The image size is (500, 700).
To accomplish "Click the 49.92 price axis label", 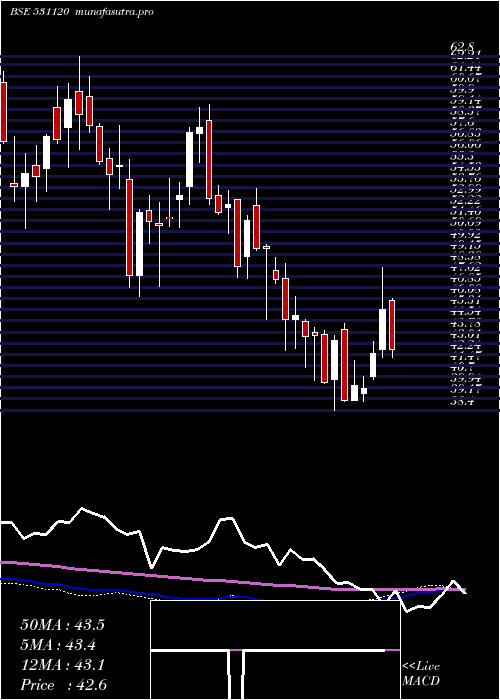I will coord(465,235).
